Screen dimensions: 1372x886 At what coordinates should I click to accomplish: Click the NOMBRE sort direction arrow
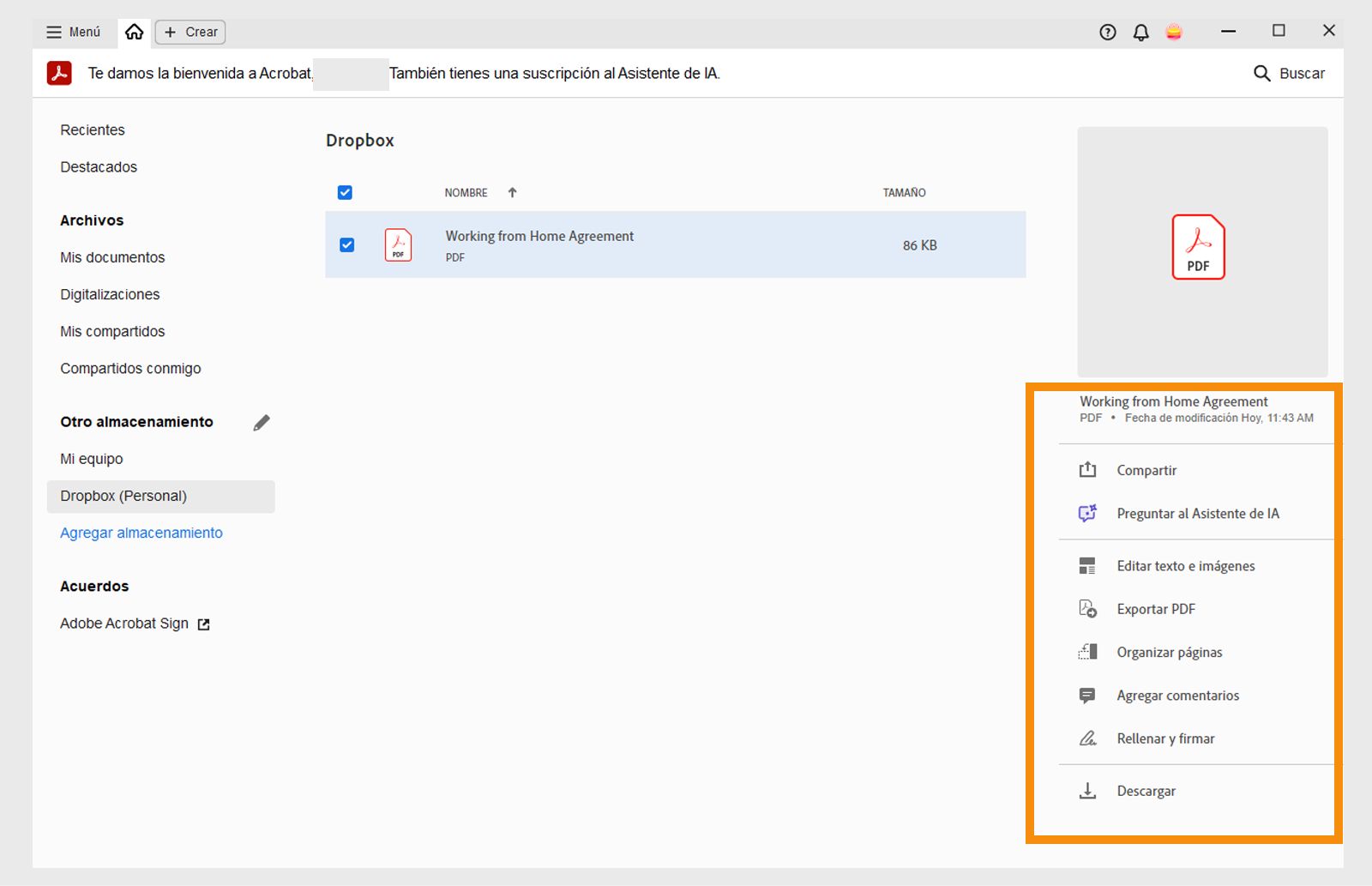pos(512,192)
